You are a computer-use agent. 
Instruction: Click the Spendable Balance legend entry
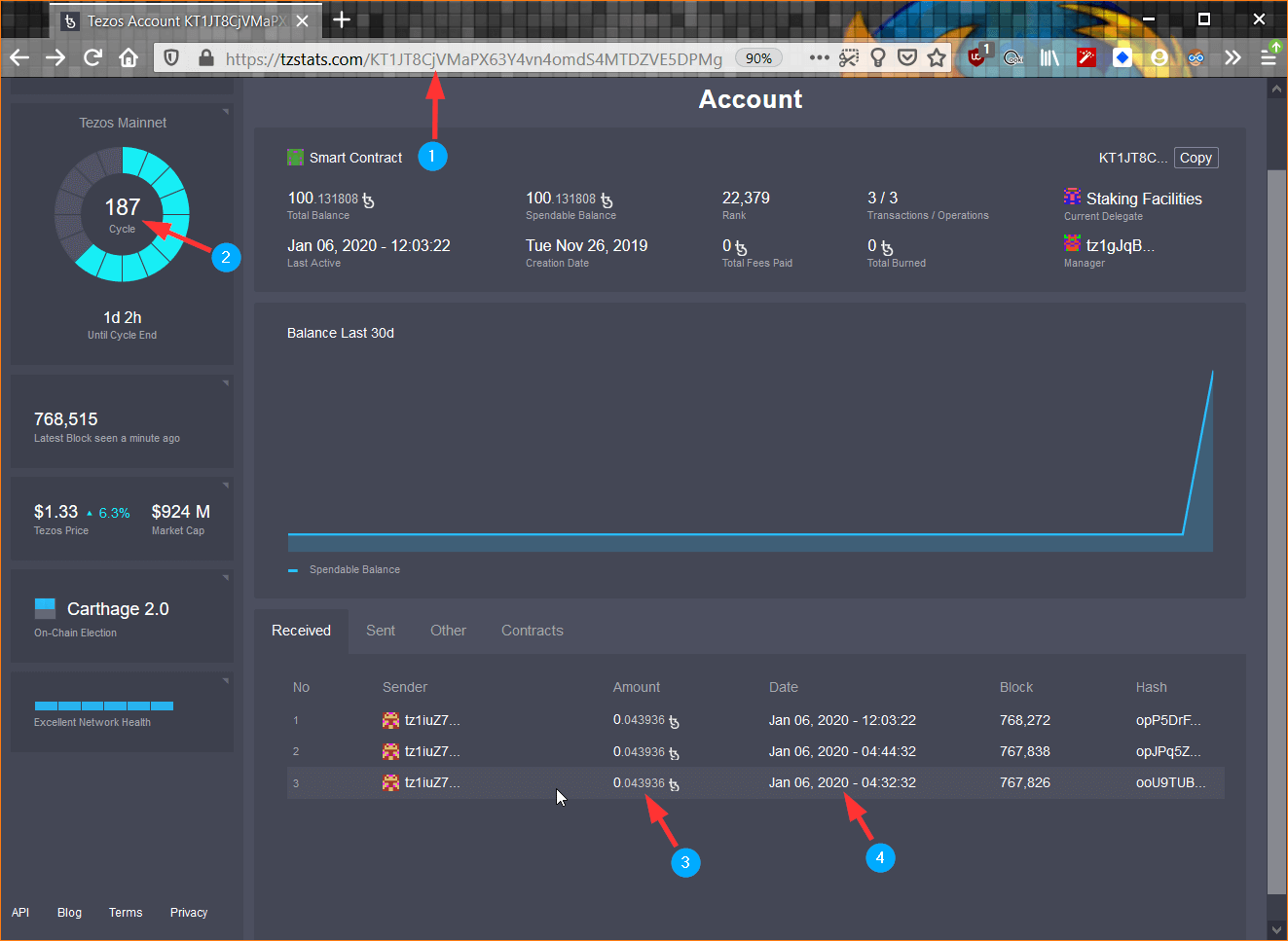tap(344, 569)
